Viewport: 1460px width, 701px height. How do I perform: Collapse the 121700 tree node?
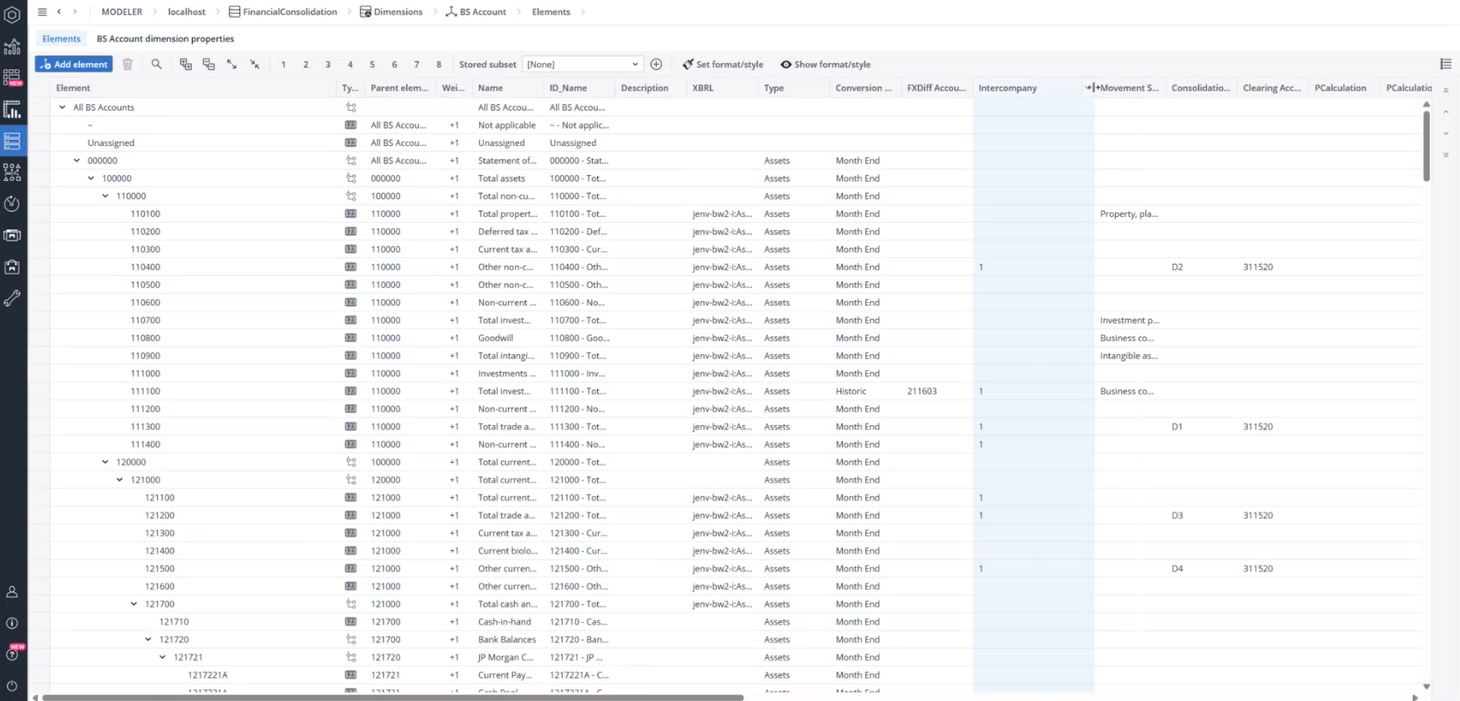tap(134, 604)
